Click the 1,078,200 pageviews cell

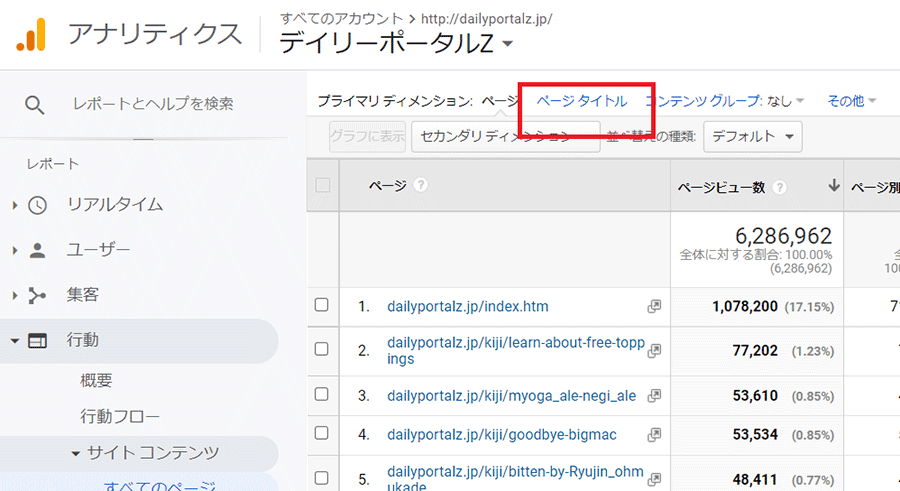coord(744,307)
